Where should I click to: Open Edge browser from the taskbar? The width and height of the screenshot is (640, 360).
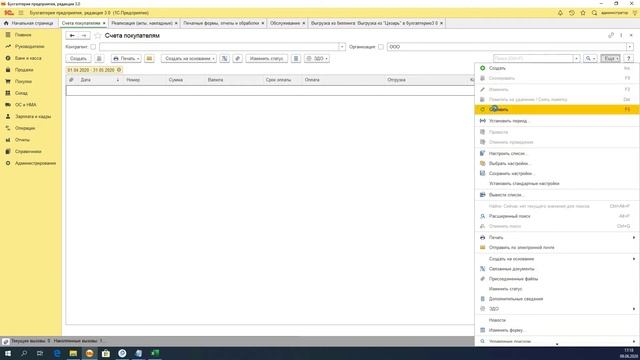coord(57,353)
